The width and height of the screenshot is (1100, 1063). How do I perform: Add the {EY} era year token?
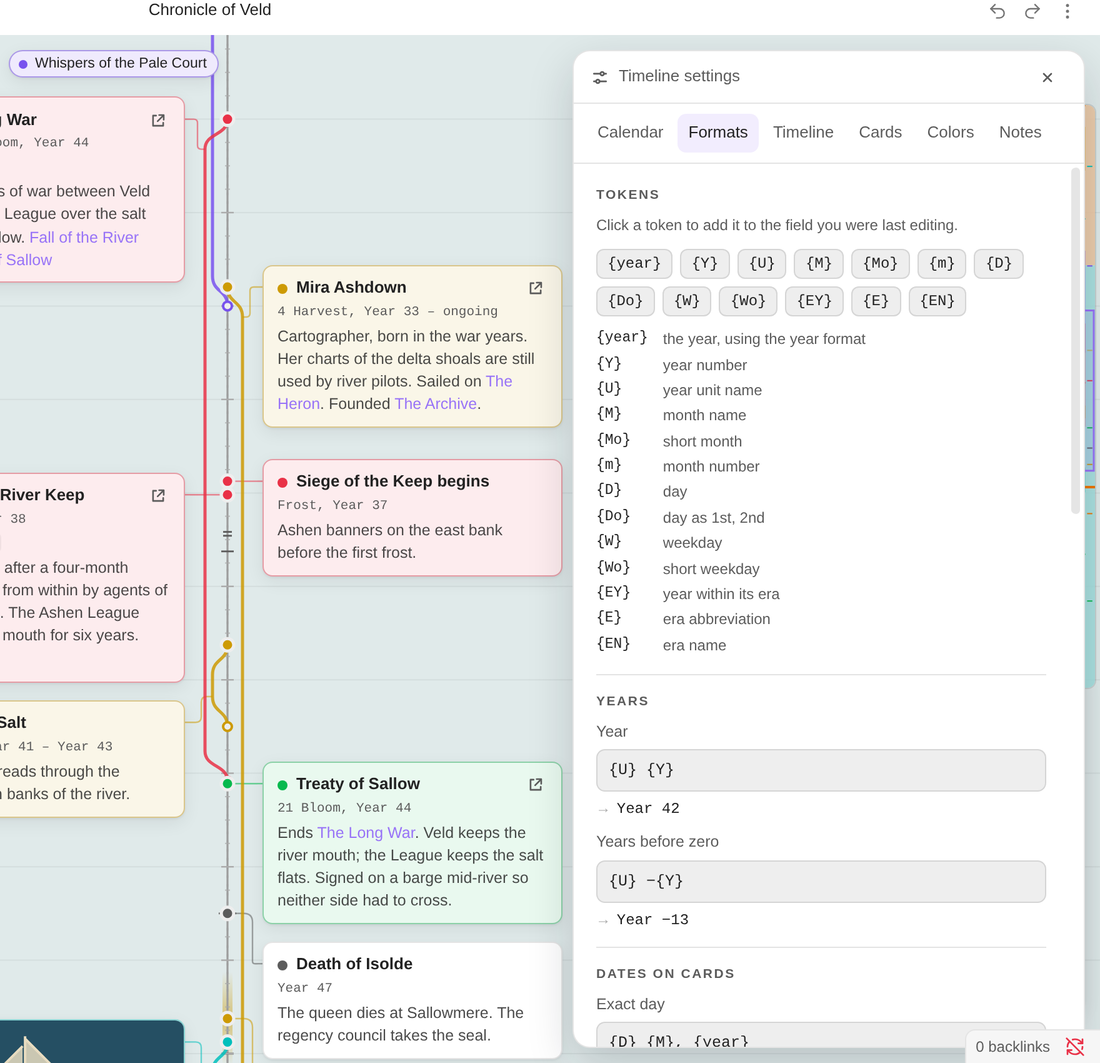[814, 302]
